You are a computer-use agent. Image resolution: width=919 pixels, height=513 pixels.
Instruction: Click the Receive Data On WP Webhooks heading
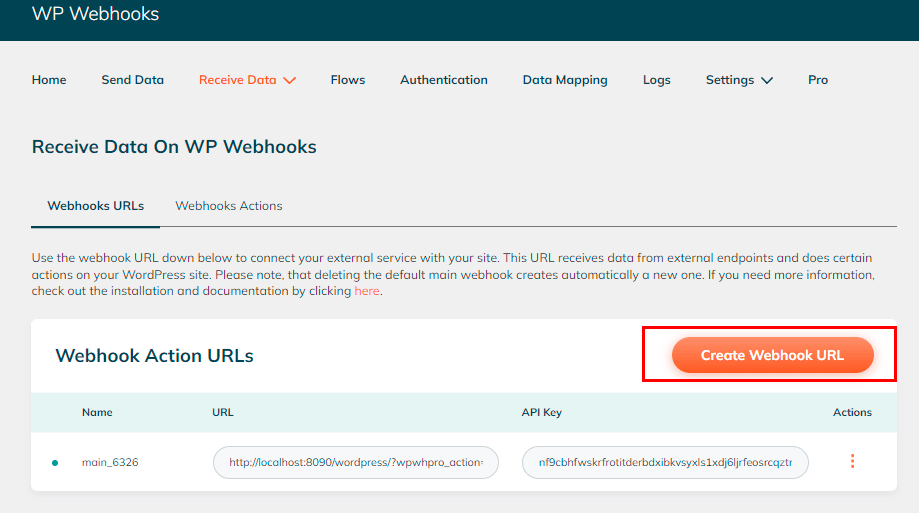[174, 147]
